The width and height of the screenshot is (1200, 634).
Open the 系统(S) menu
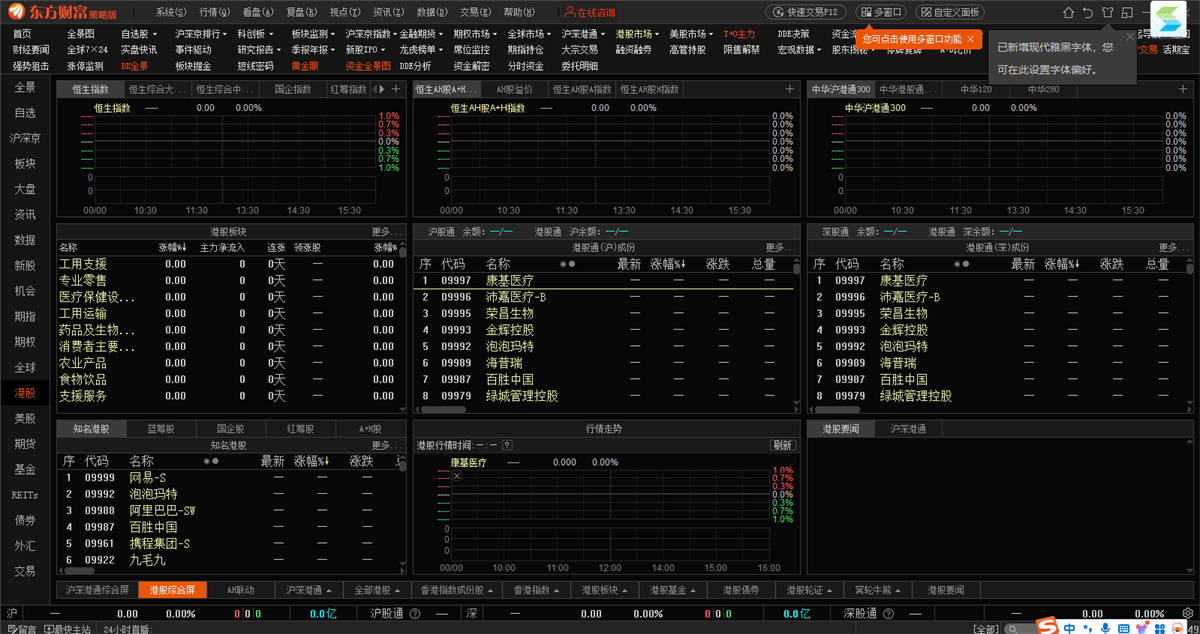tap(172, 13)
